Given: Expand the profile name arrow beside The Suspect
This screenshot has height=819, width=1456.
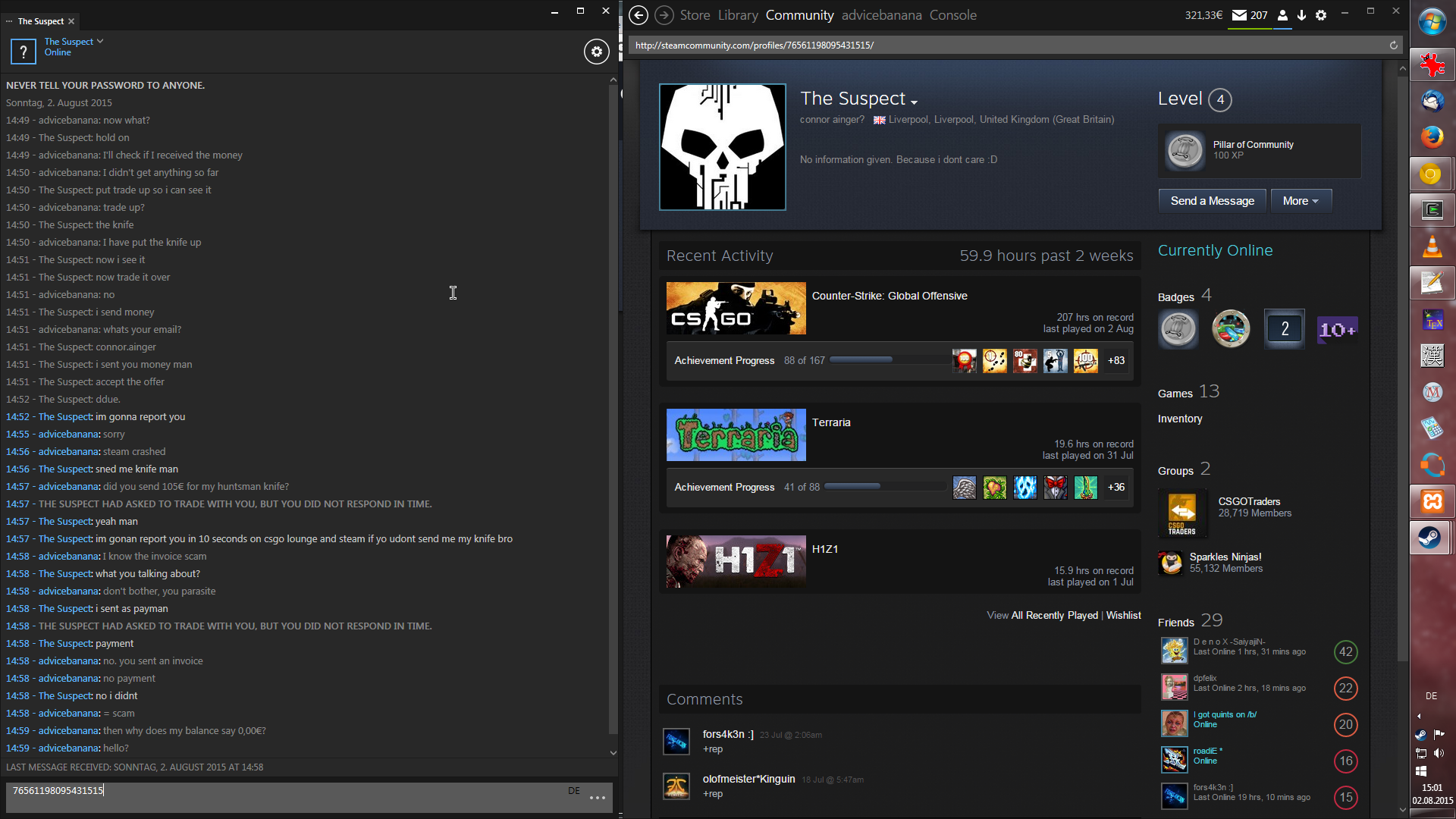Looking at the screenshot, I should [x=914, y=102].
